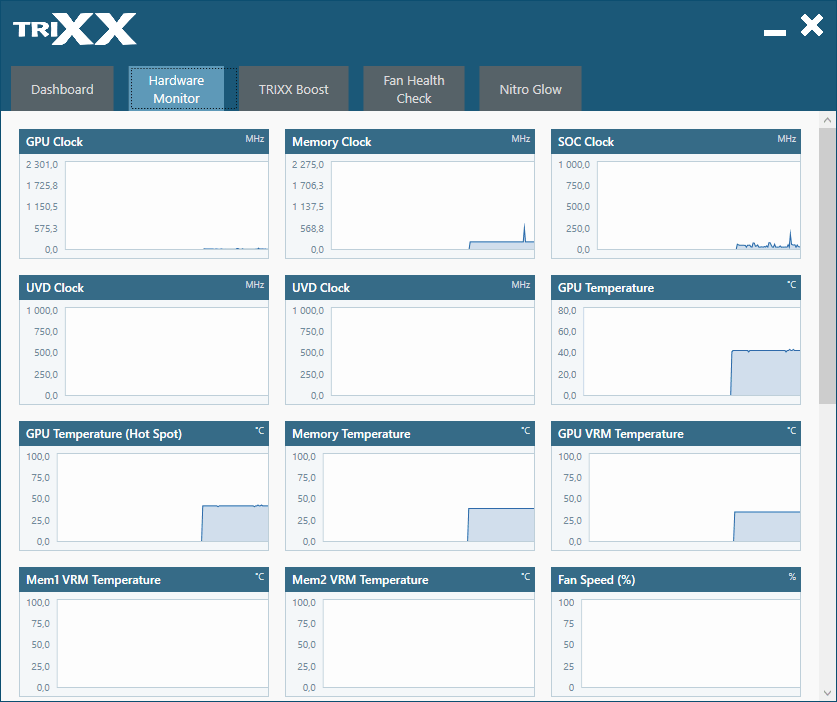Click the Memory Clock graph header

pyautogui.click(x=409, y=141)
